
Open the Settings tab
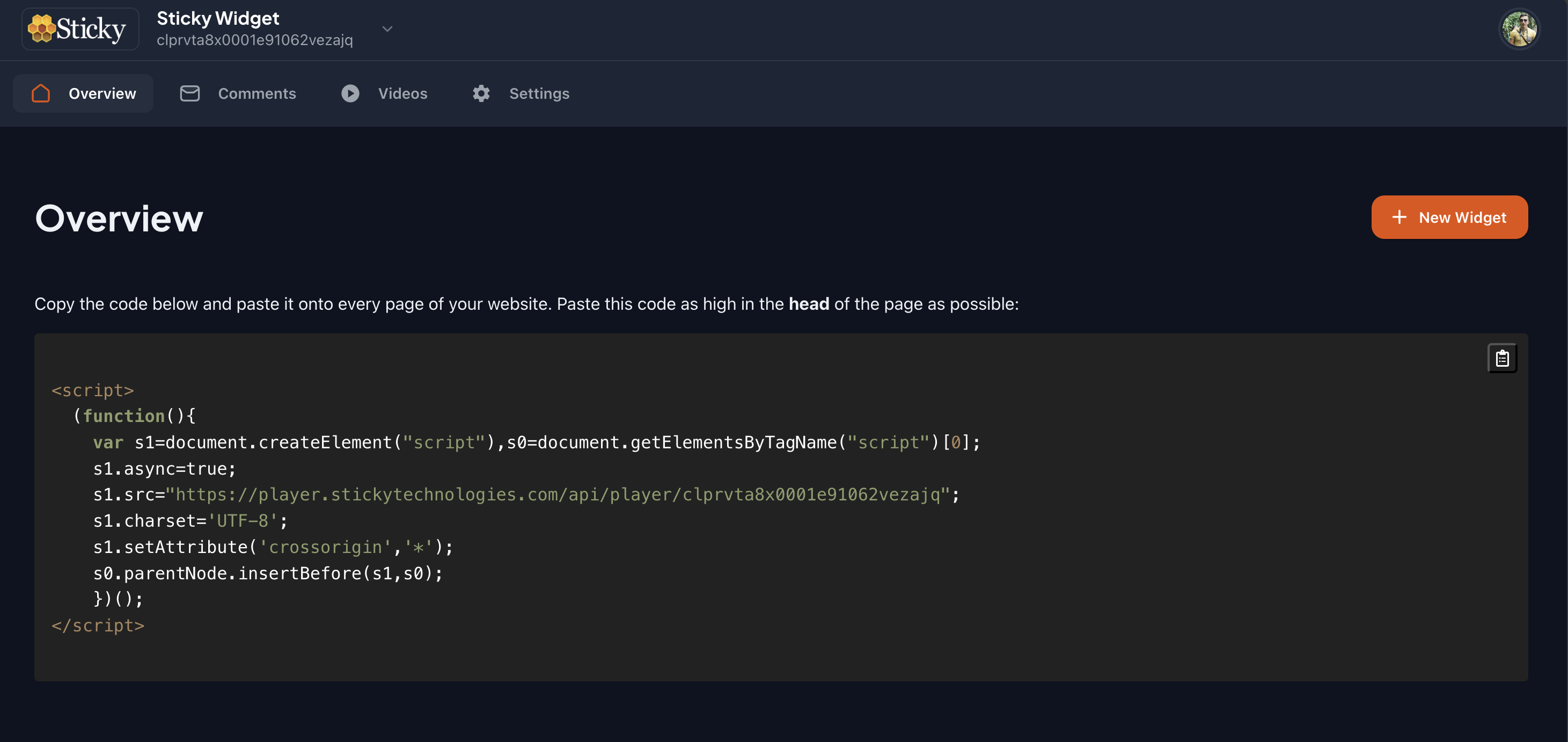539,93
